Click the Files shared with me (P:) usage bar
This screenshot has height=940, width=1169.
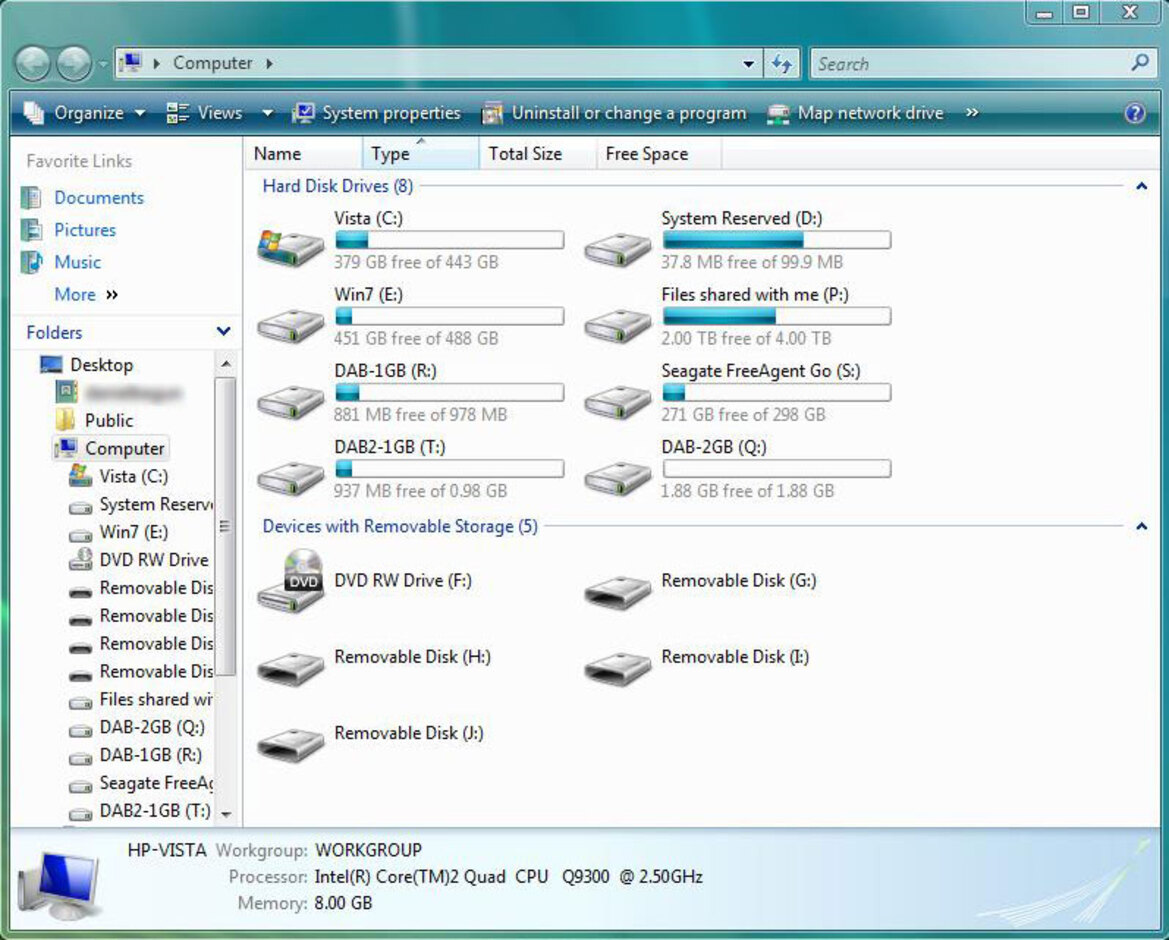pyautogui.click(x=776, y=316)
